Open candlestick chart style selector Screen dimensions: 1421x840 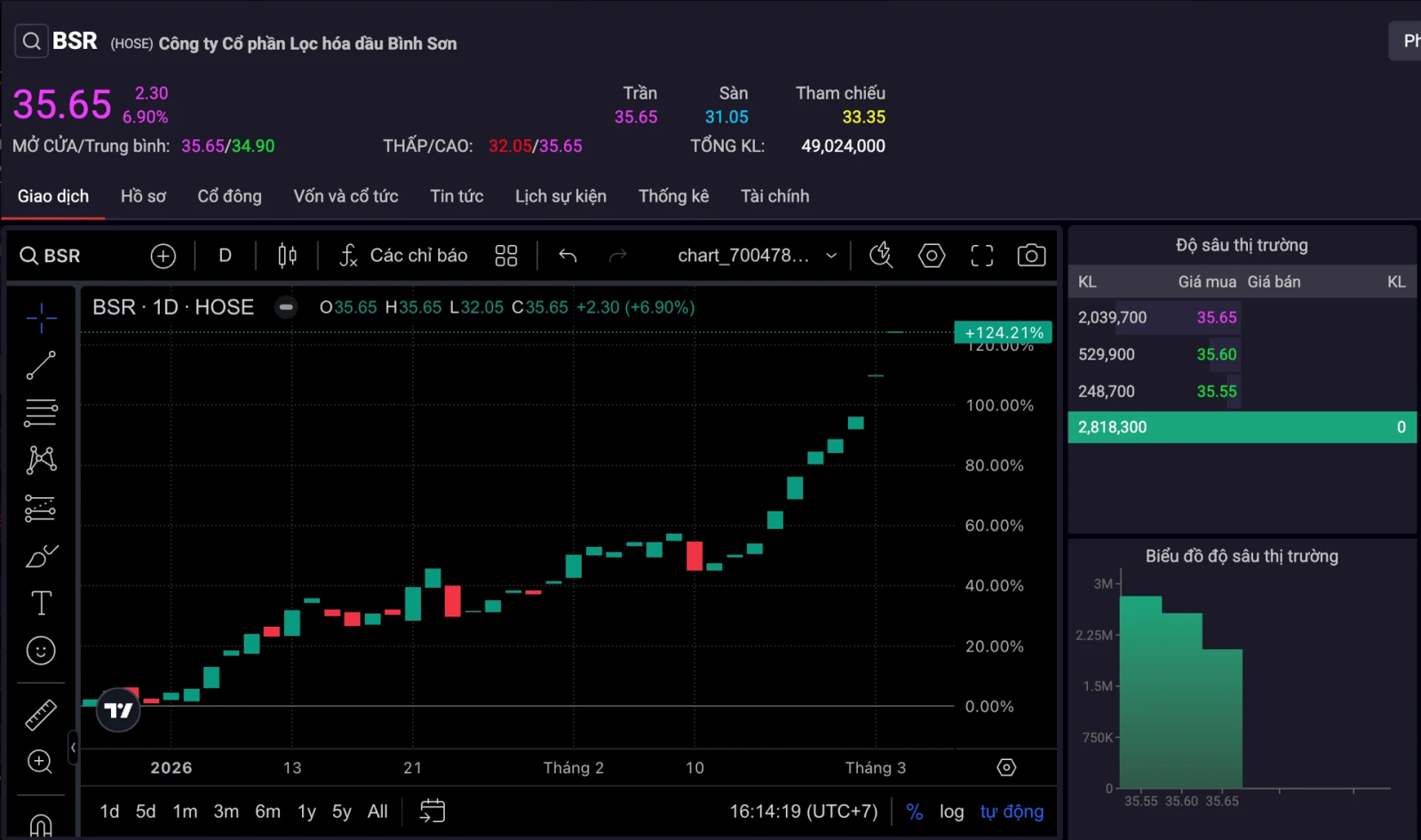pos(287,256)
